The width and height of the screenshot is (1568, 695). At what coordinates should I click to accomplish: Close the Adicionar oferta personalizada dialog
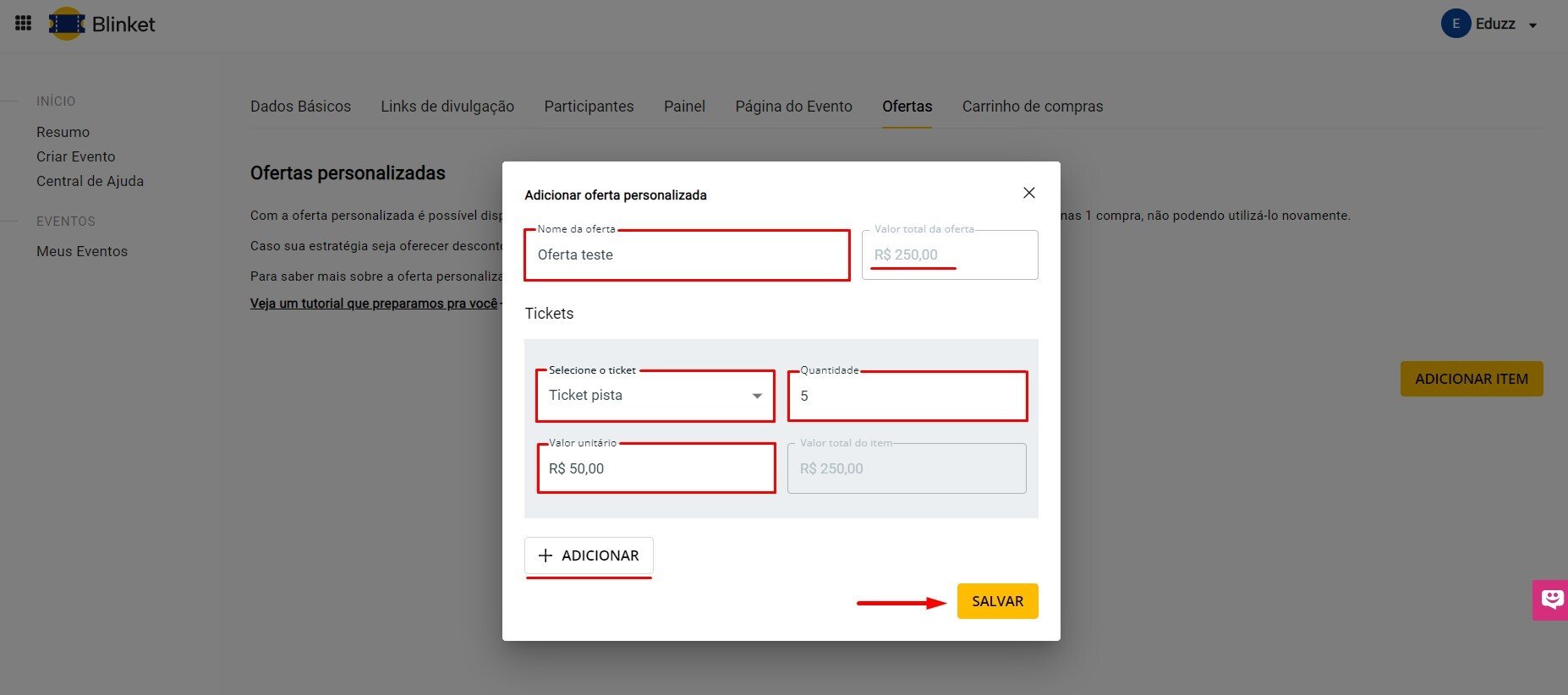click(1028, 193)
